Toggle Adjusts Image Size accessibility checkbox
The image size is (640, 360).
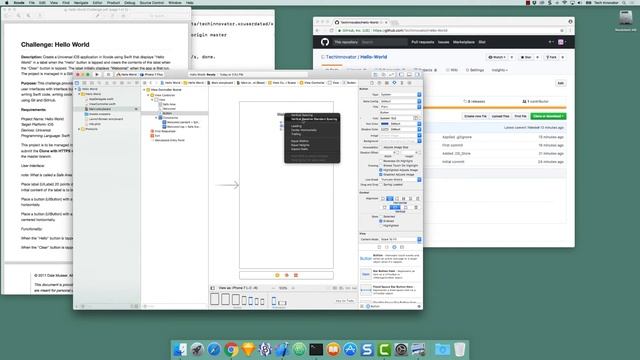(x=381, y=147)
